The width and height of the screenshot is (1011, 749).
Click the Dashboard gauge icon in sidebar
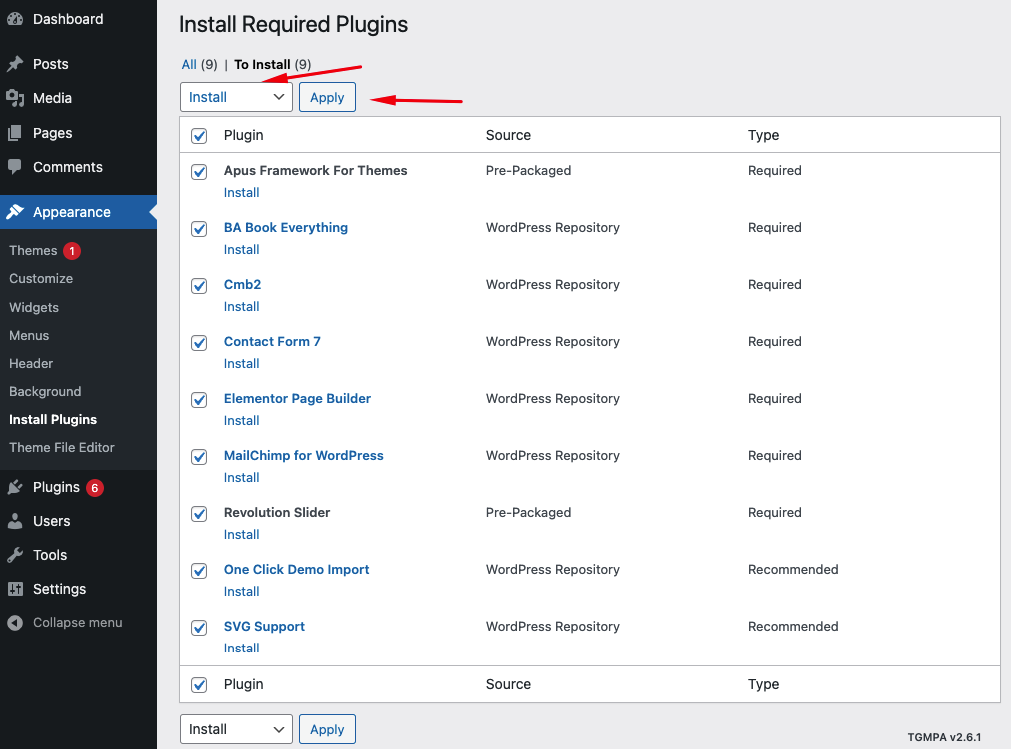(x=15, y=19)
